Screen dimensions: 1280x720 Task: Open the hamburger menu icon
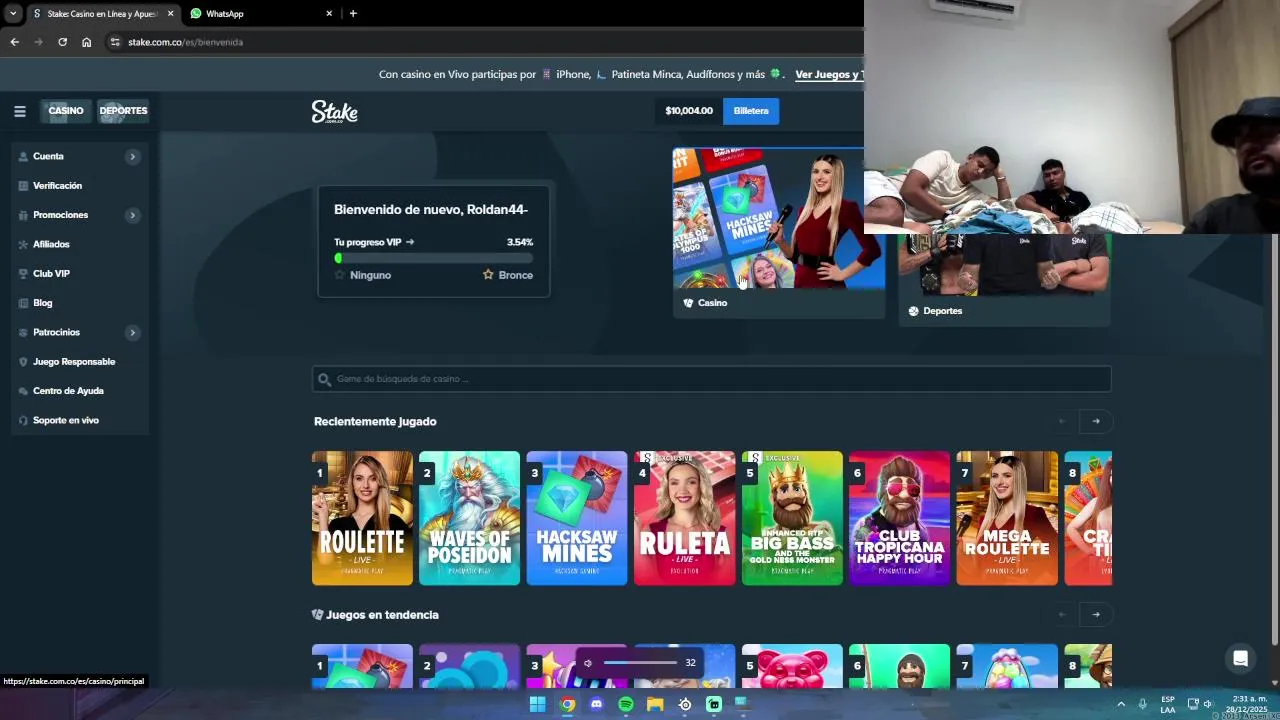[19, 111]
